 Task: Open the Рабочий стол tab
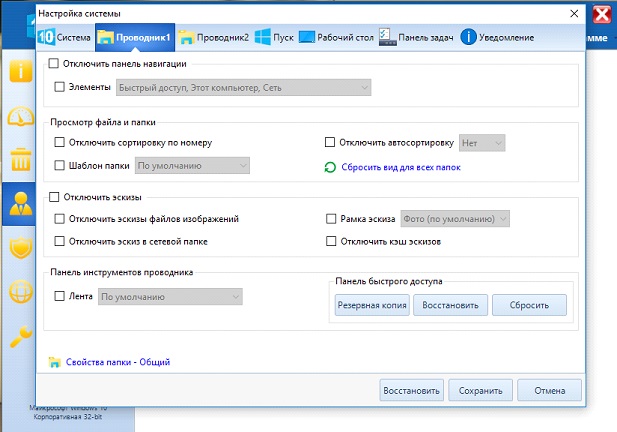coord(336,37)
